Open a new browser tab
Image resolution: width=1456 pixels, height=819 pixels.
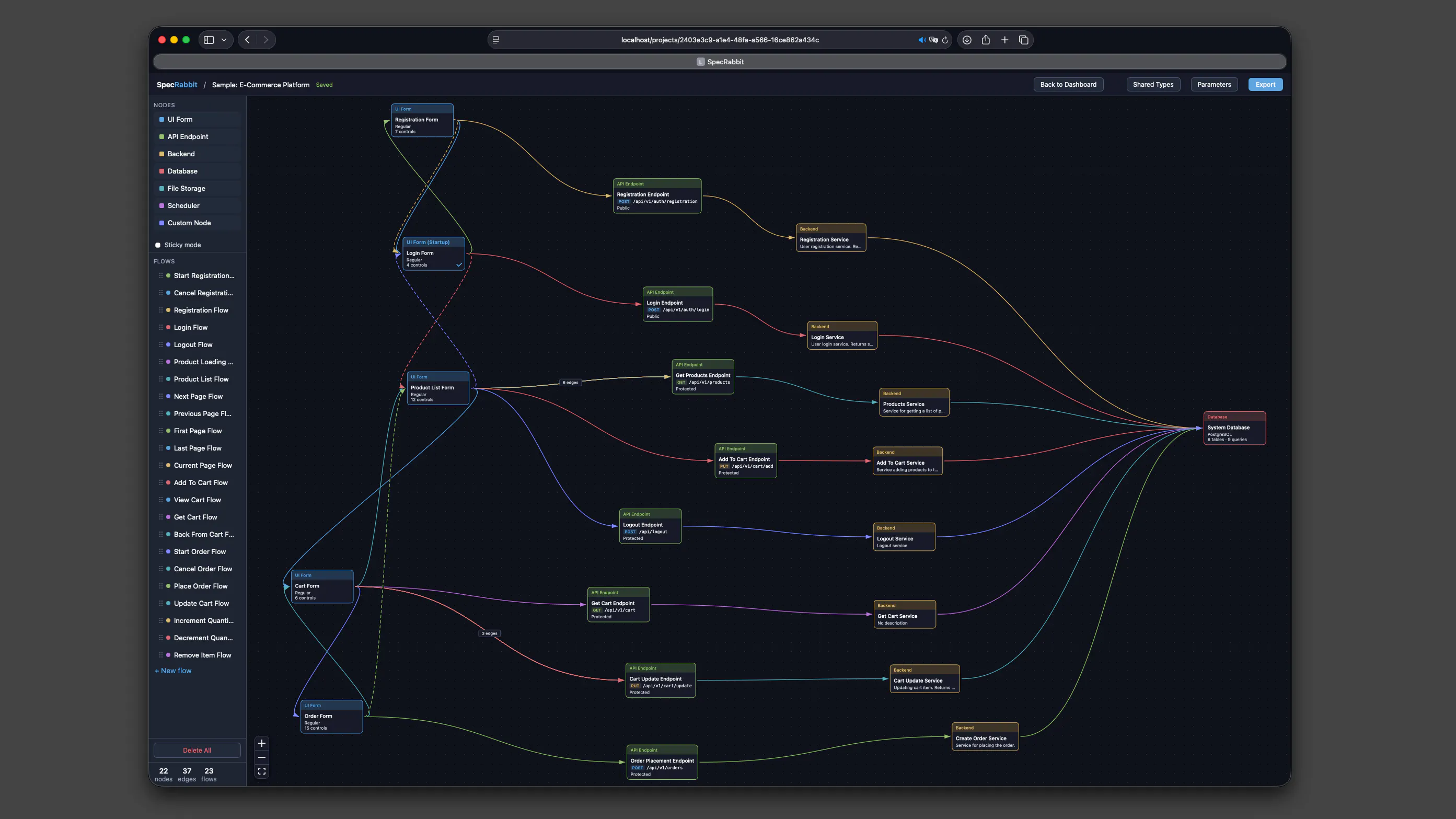tap(1005, 40)
